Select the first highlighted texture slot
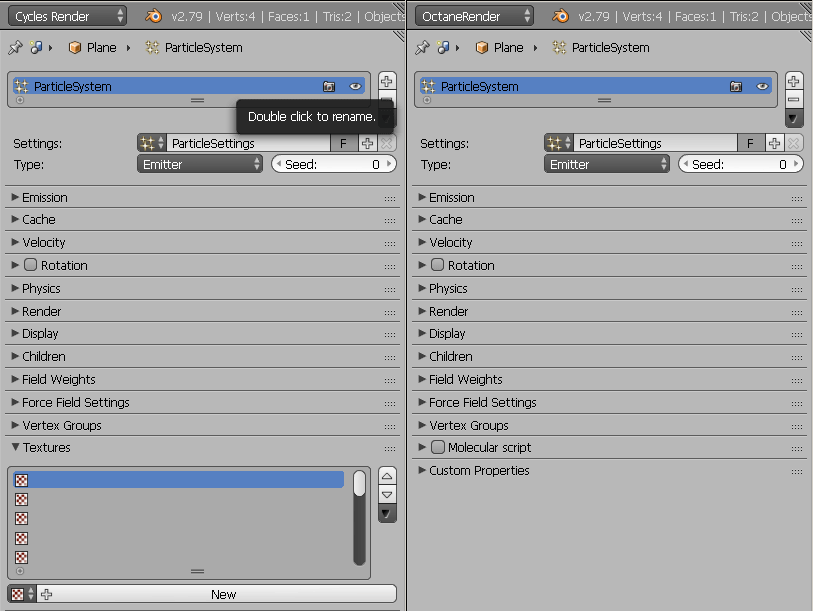813x611 pixels. point(178,480)
